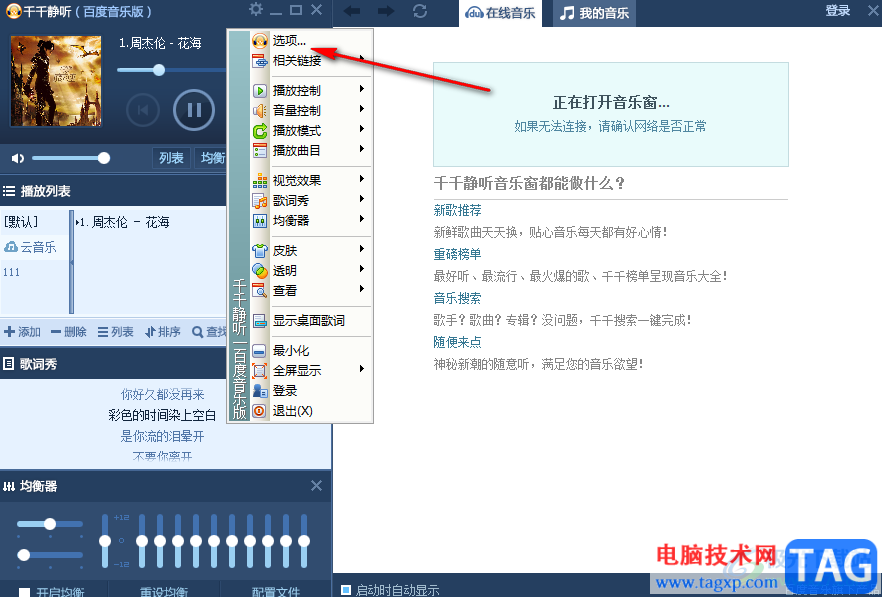This screenshot has height=597, width=882.
Task: Expand the 相关链接 submenu
Action: tap(362, 58)
